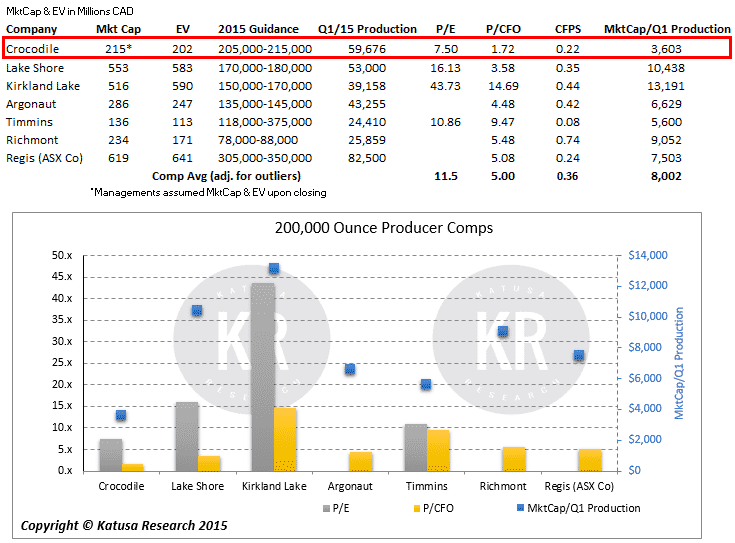
Task: Click Kirkland Lake's yellow P/CFO bar
Action: point(285,439)
